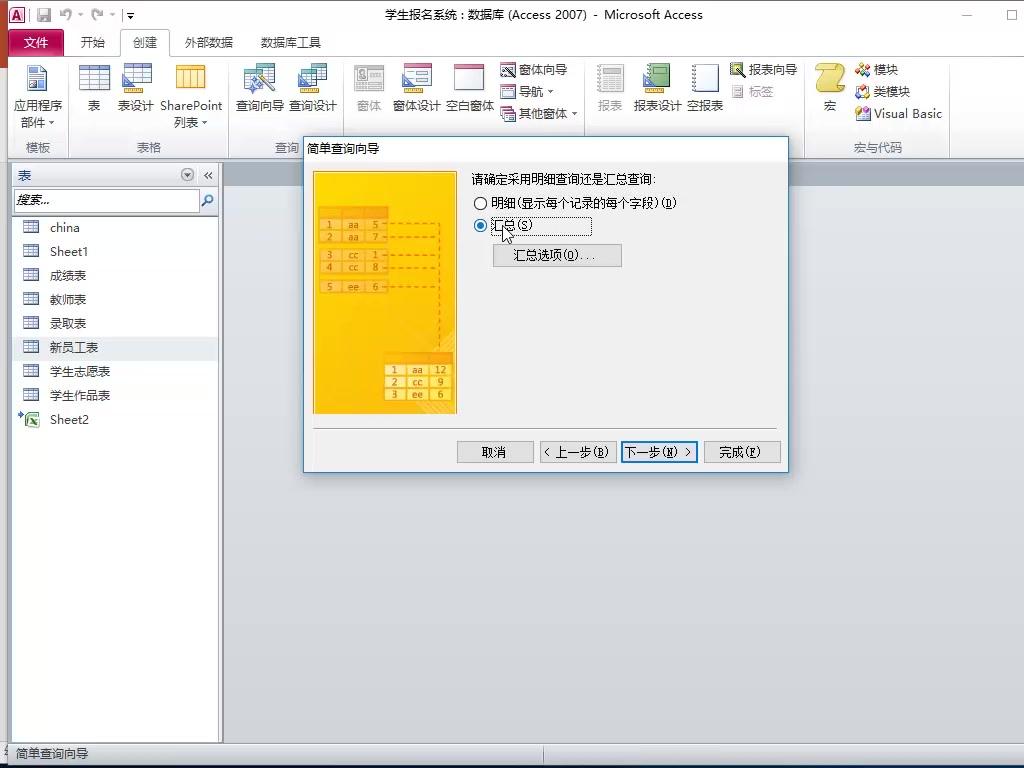The image size is (1024, 768).
Task: Click the 标签 labels icon
Action: 752,91
